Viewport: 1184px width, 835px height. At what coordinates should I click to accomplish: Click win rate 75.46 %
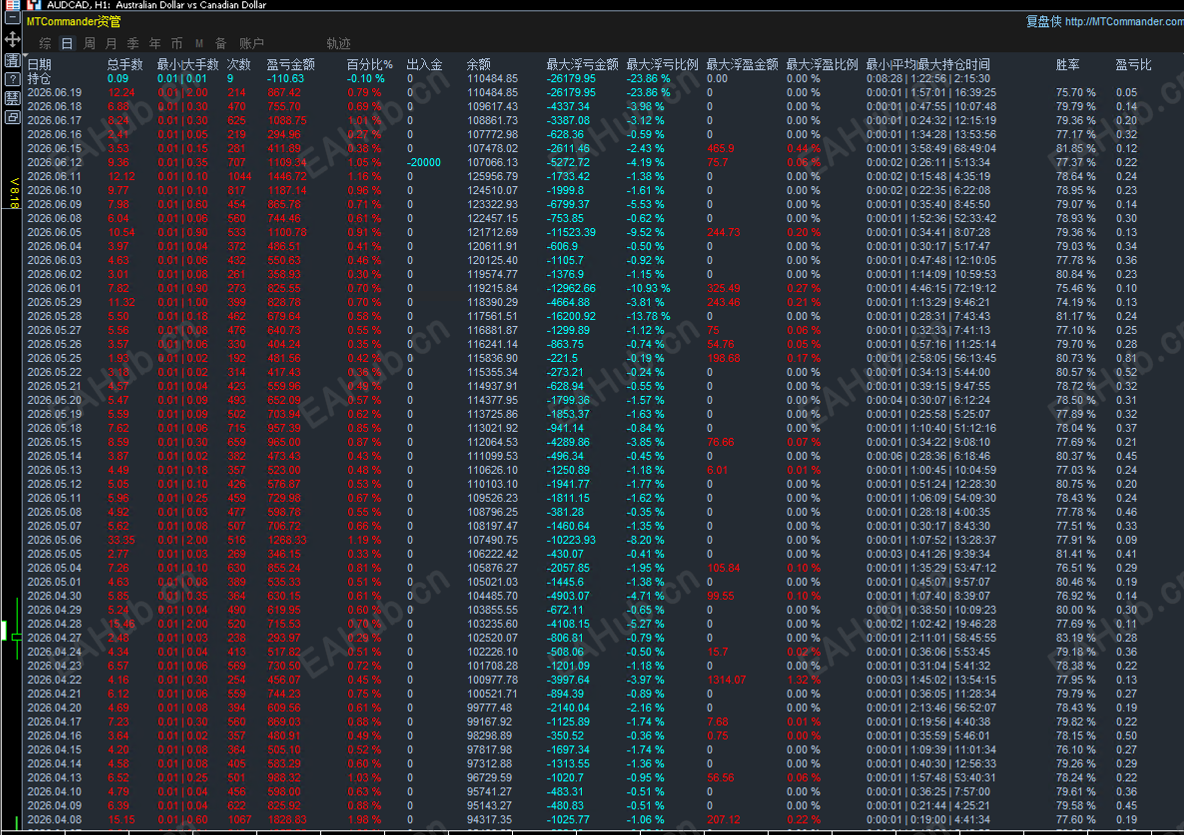click(1075, 288)
